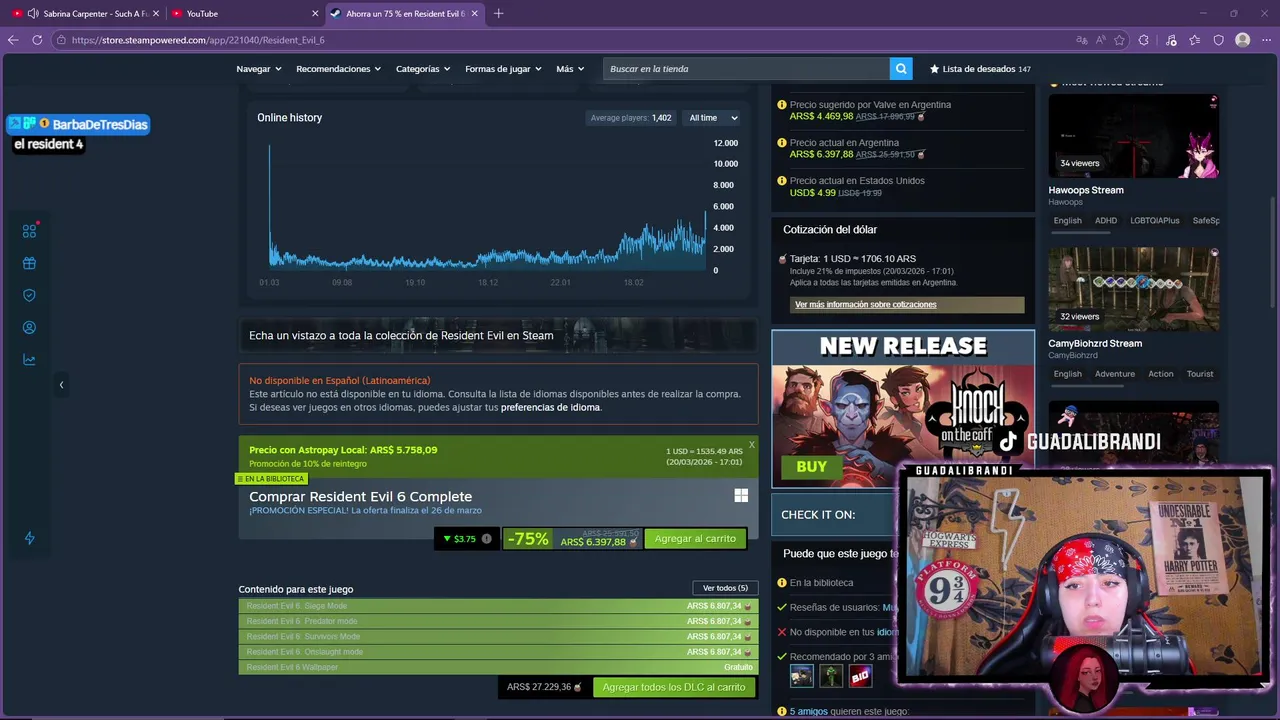Reload the current page
Image resolution: width=1280 pixels, height=720 pixels.
click(37, 40)
